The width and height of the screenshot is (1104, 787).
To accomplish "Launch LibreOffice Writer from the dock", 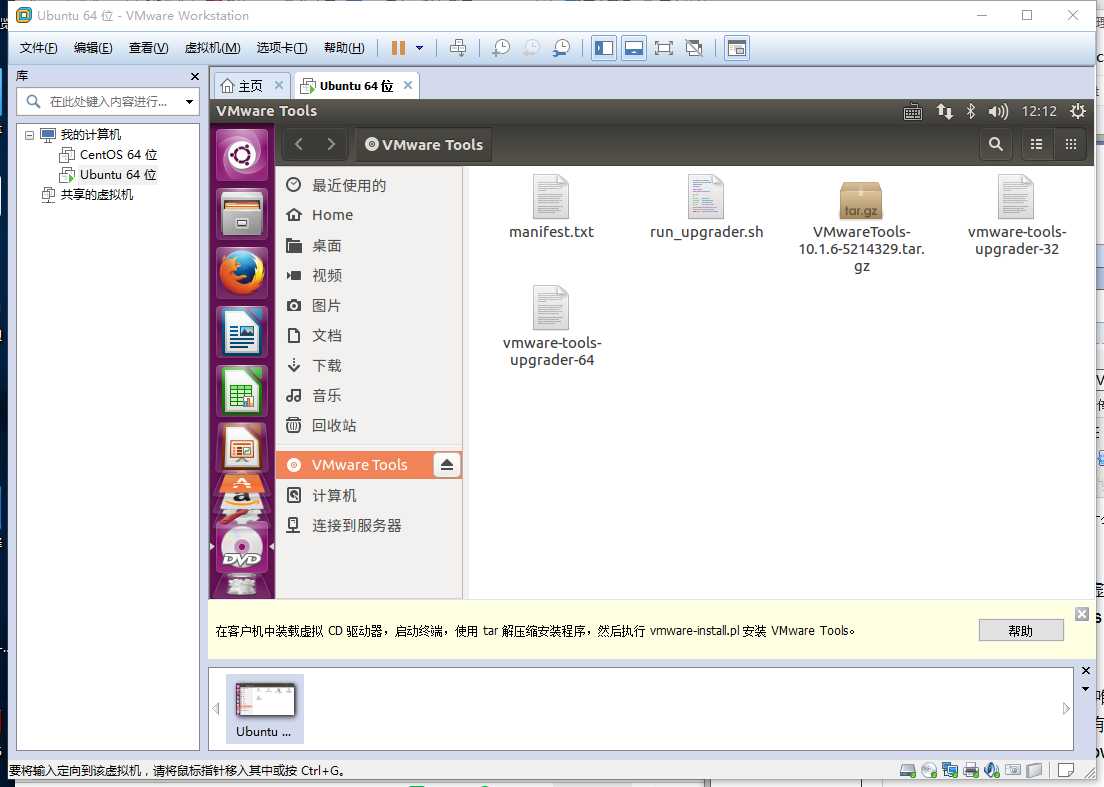I will click(242, 332).
